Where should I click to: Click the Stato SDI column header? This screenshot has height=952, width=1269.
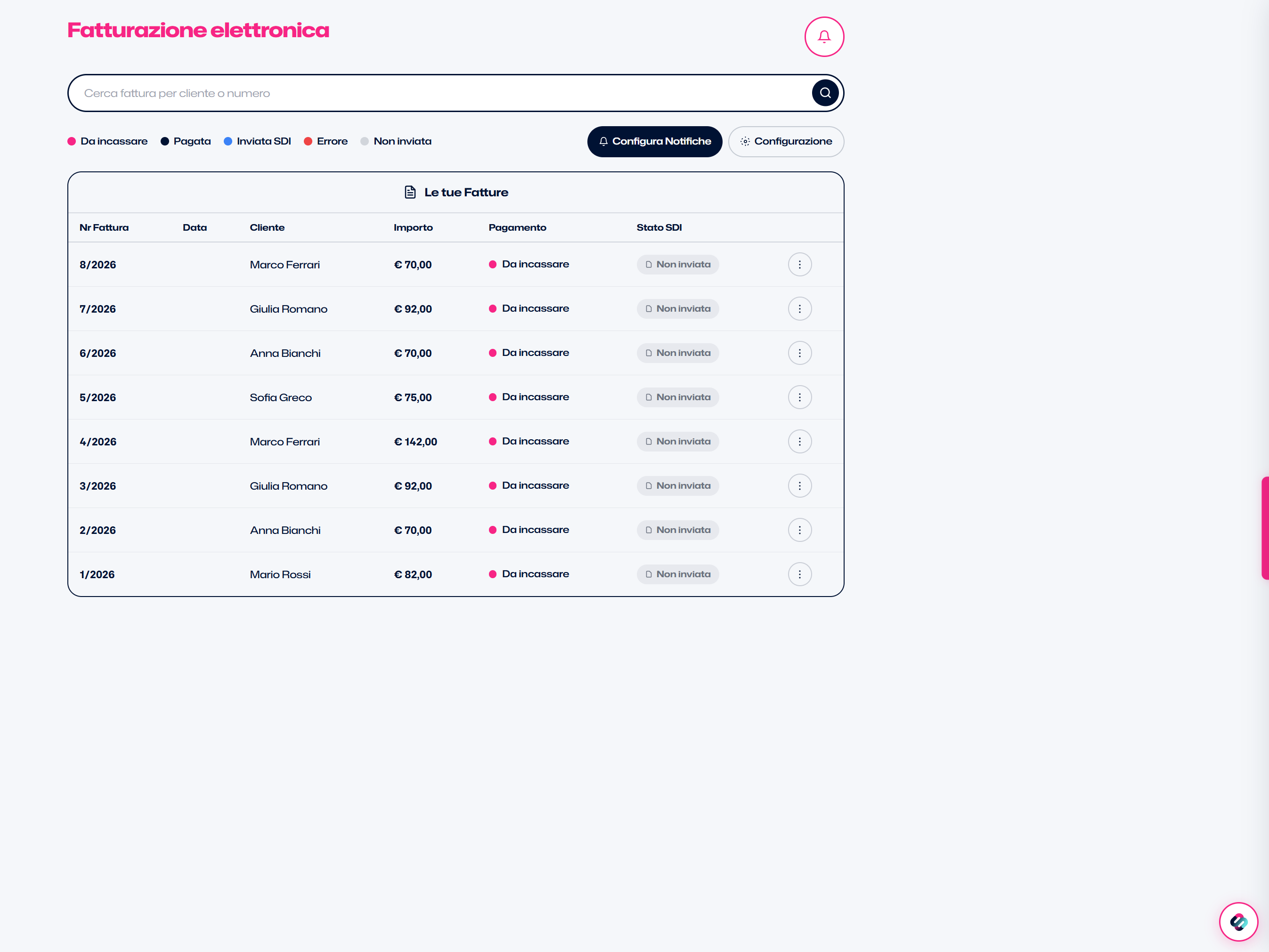pos(659,228)
